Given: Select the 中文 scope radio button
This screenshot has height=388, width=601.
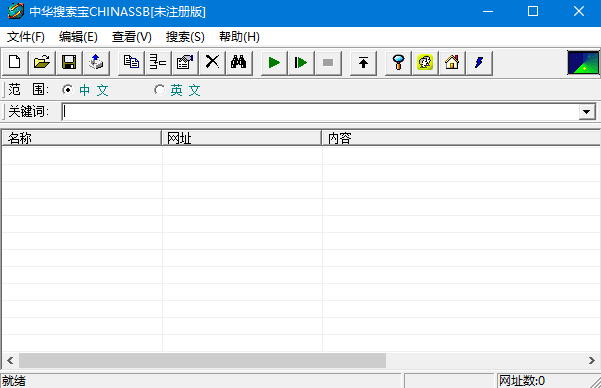Looking at the screenshot, I should pyautogui.click(x=67, y=90).
